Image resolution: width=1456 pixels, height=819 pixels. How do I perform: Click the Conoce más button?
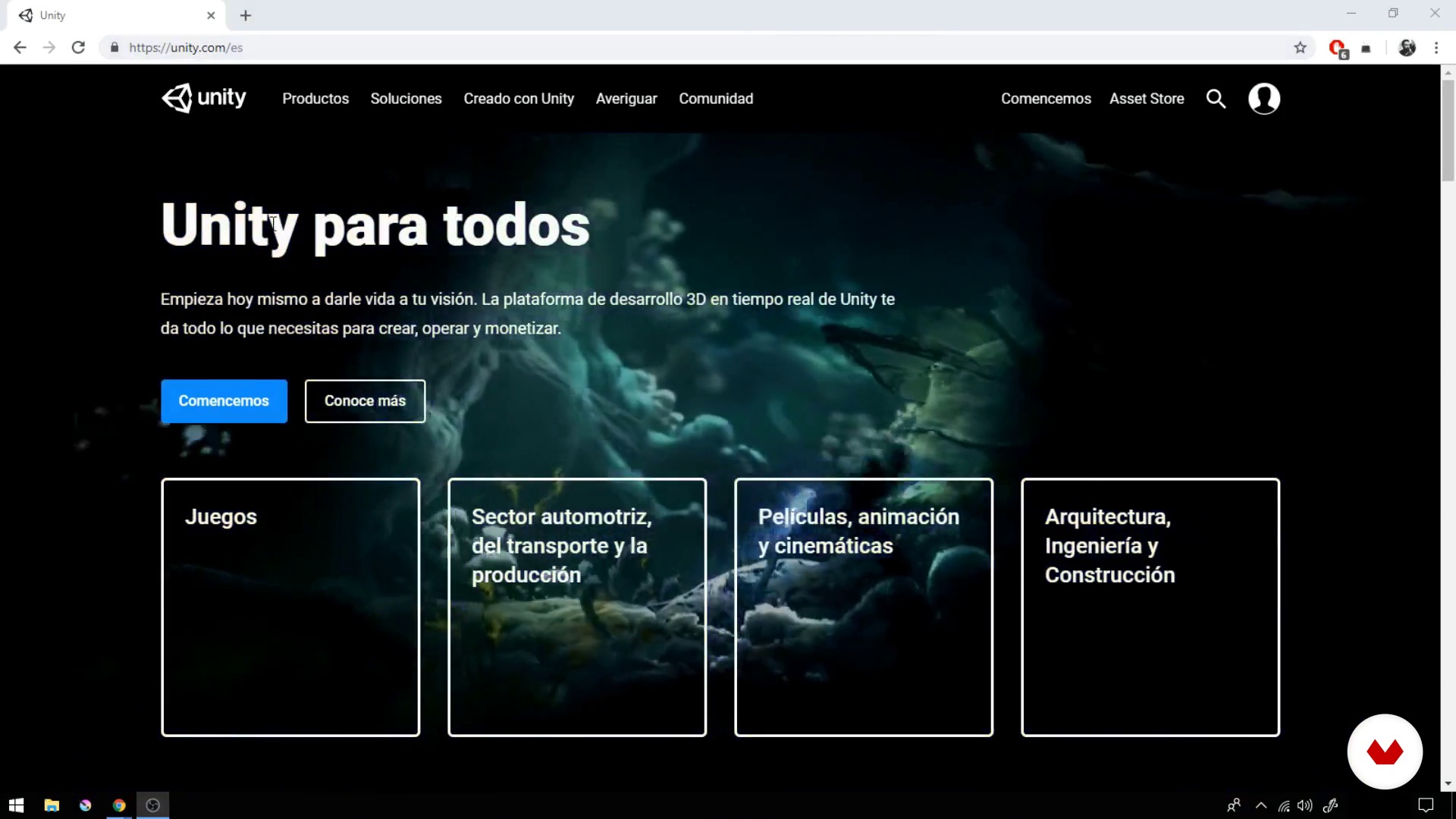[x=365, y=400]
